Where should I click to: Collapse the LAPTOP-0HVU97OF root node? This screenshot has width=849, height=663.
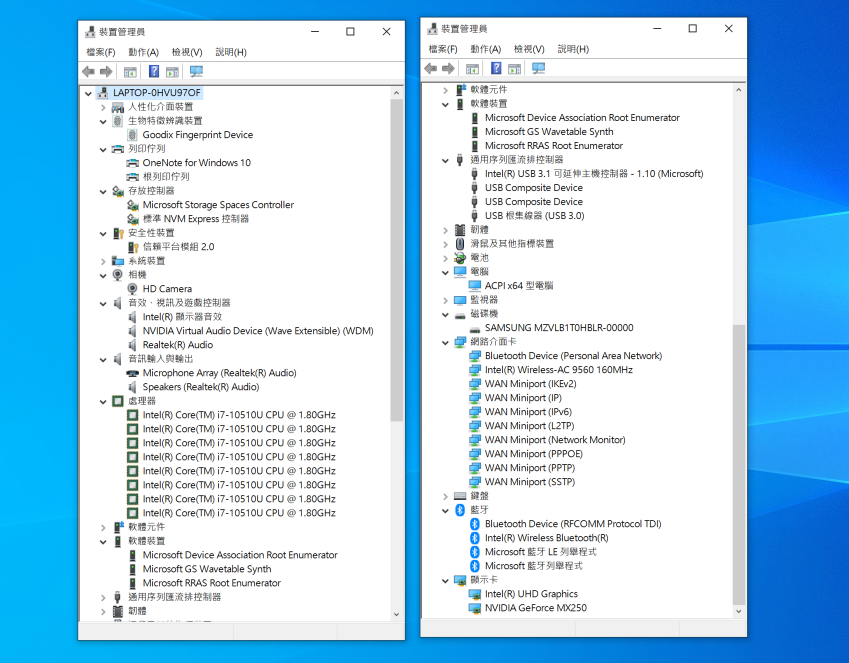coord(88,93)
